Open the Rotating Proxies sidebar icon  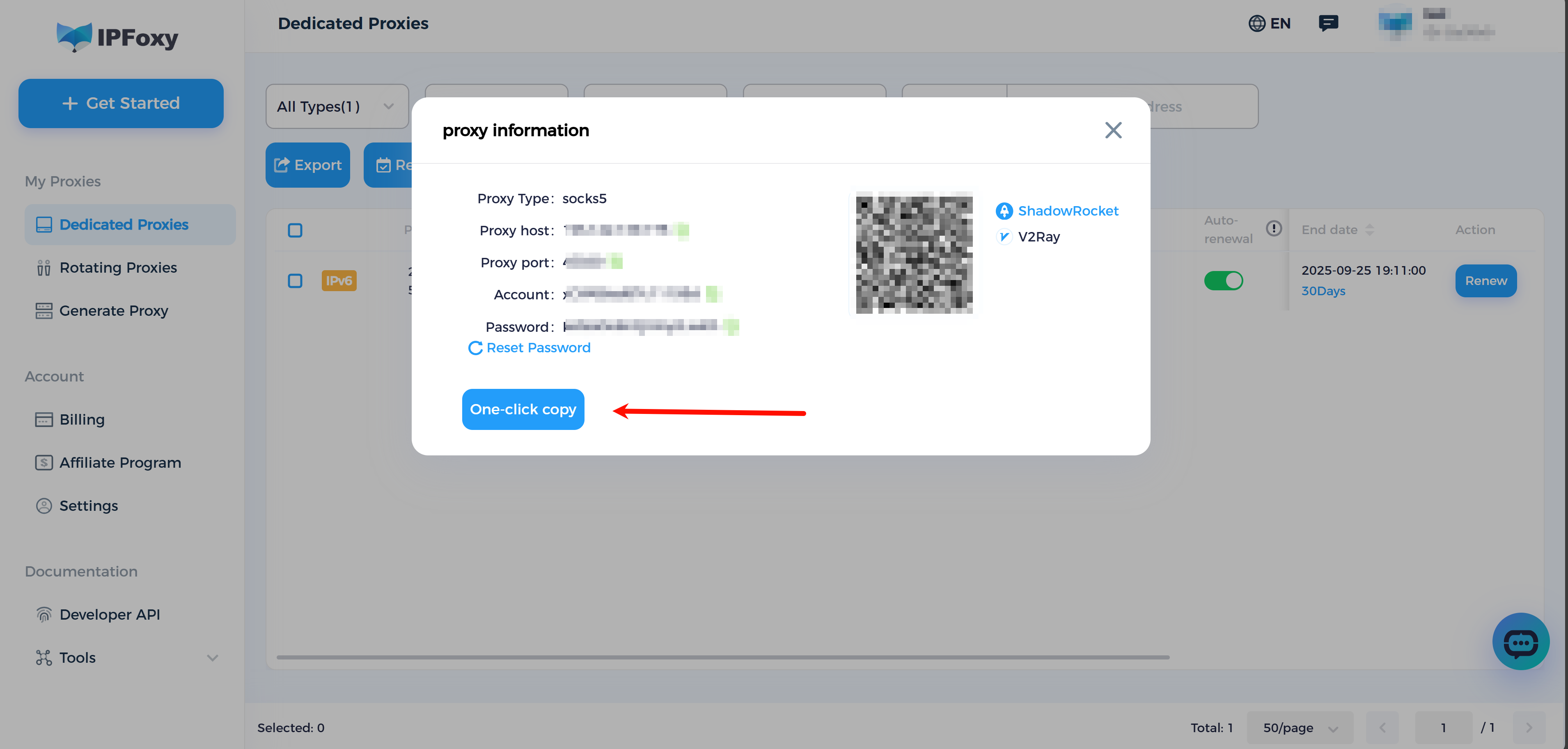[x=43, y=267]
